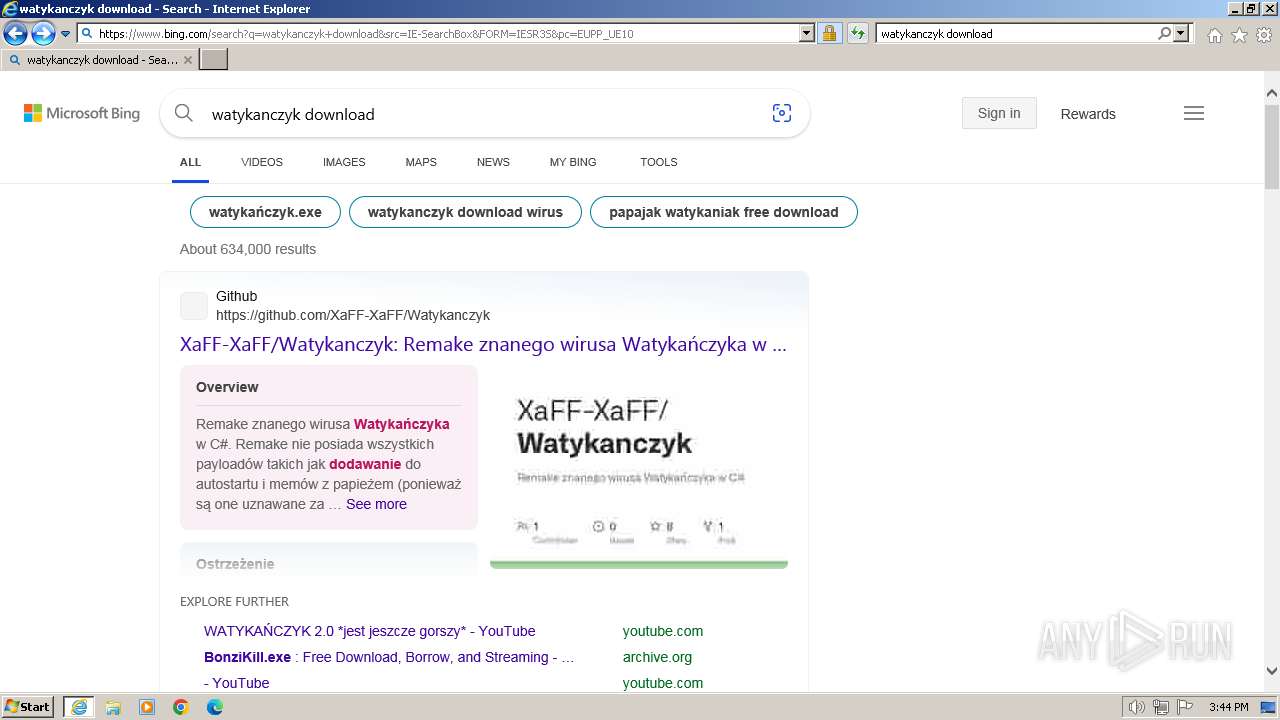
Task: Open the Rewards link
Action: [x=1088, y=114]
